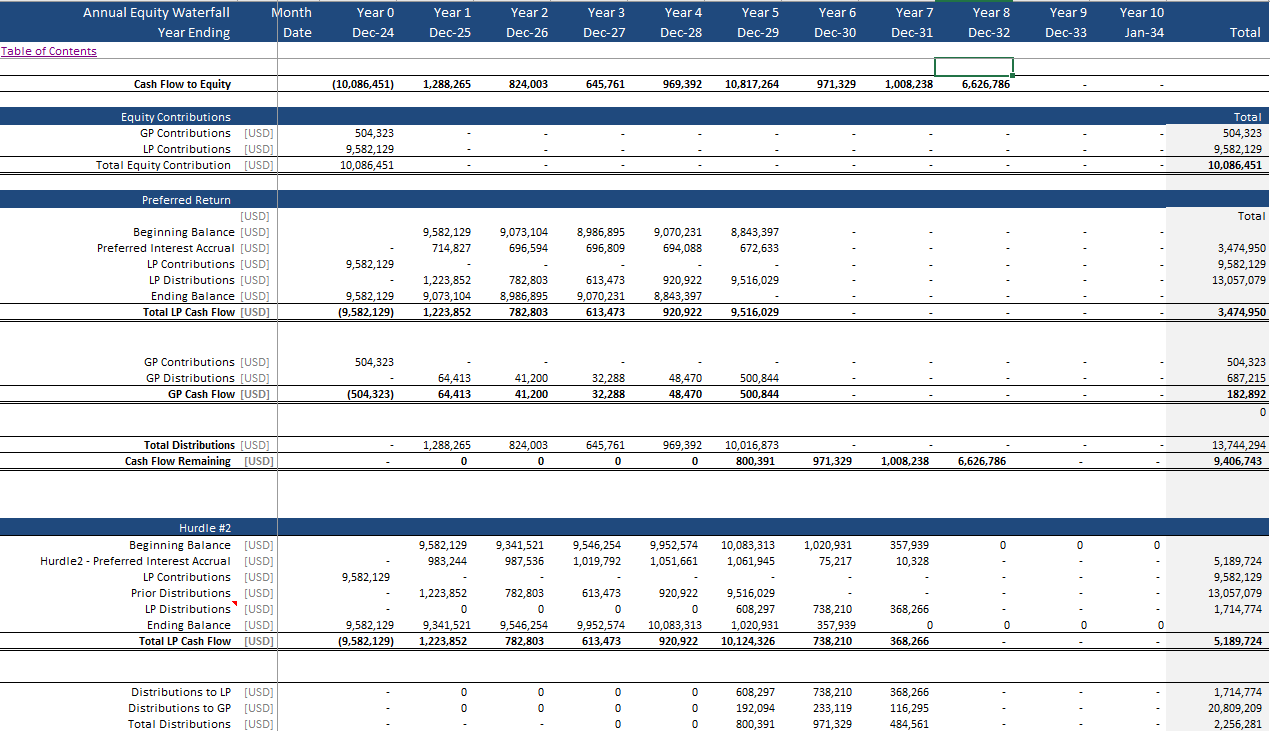
Task: Select the Cash Flow to Equity row label
Action: pos(182,84)
